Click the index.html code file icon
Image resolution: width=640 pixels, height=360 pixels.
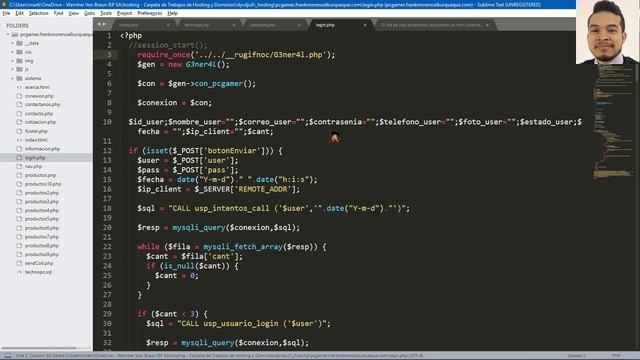19,140
